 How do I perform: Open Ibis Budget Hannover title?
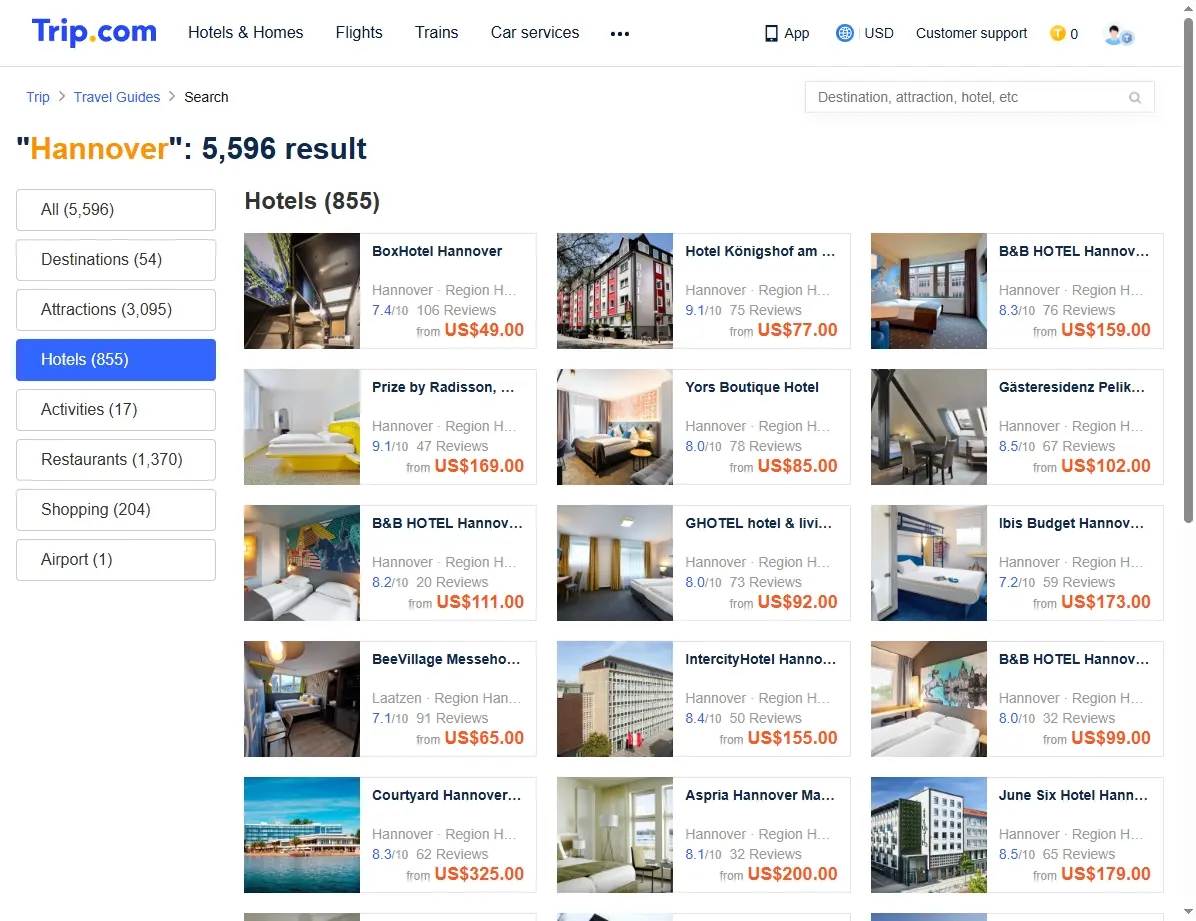(1071, 523)
